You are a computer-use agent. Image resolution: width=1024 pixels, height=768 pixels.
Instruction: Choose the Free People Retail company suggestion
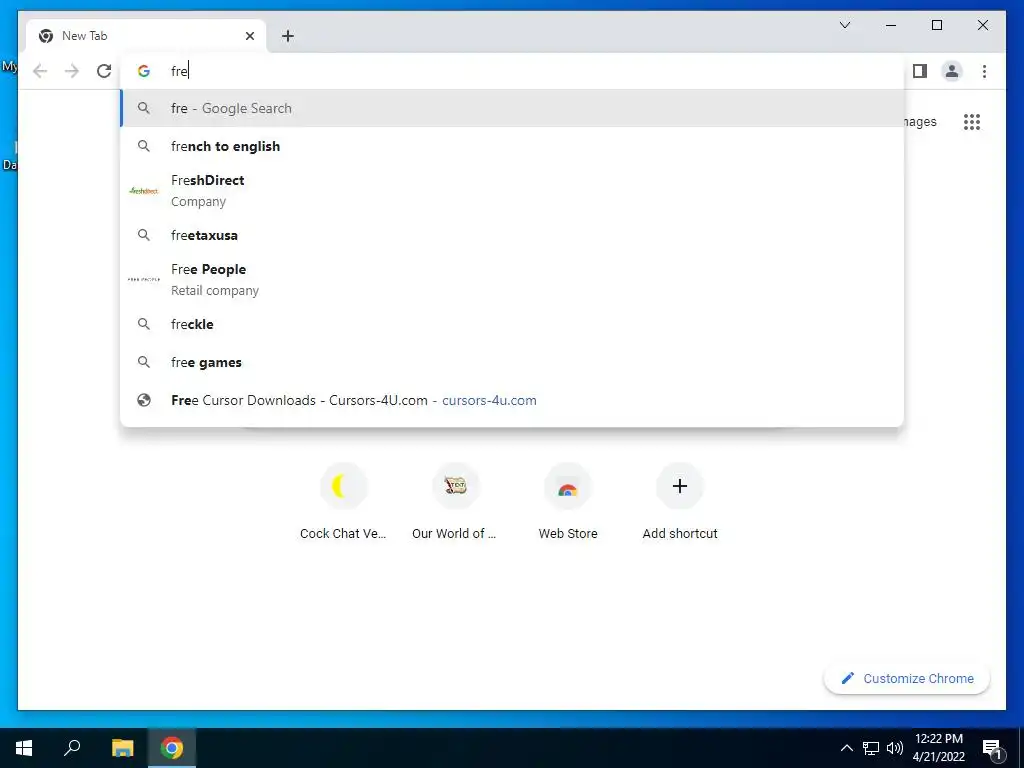click(x=512, y=280)
